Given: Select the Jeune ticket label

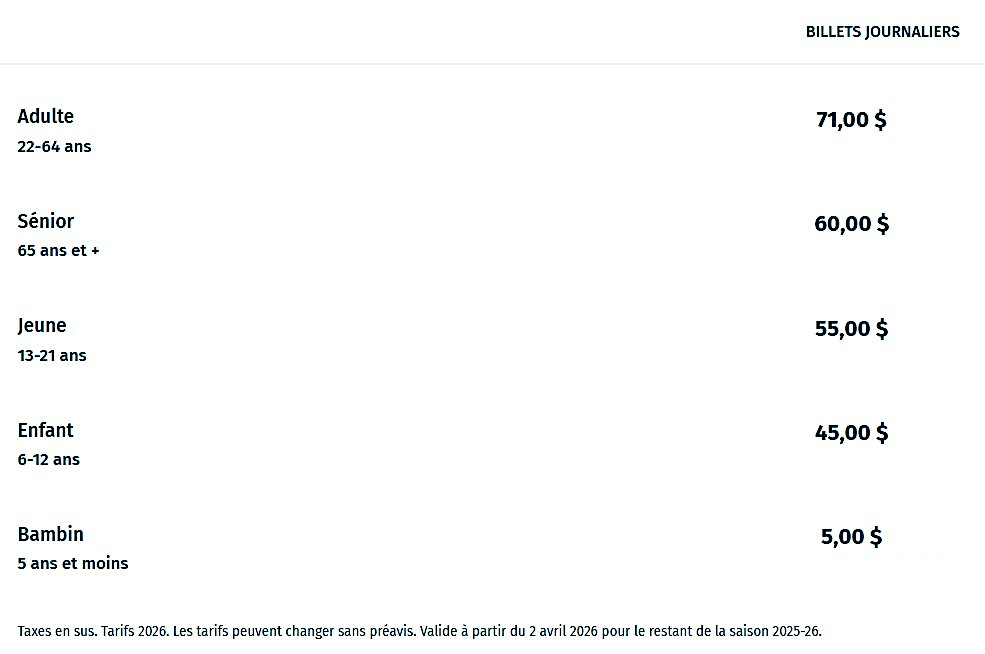Looking at the screenshot, I should tap(42, 326).
